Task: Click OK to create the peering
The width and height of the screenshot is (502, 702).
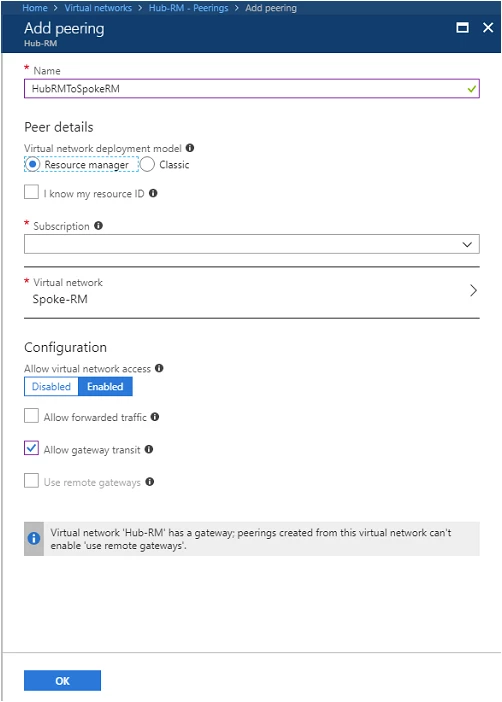Action: tap(62, 681)
